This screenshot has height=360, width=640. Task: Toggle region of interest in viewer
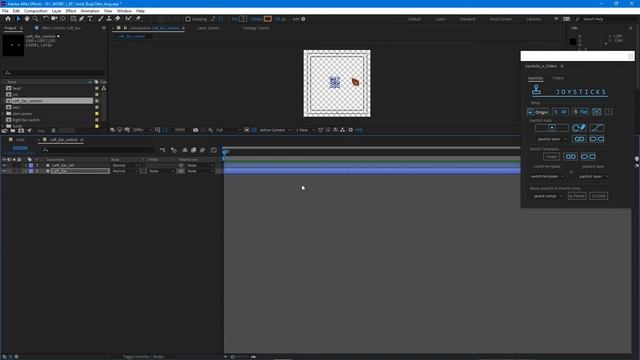pyautogui.click(x=247, y=130)
